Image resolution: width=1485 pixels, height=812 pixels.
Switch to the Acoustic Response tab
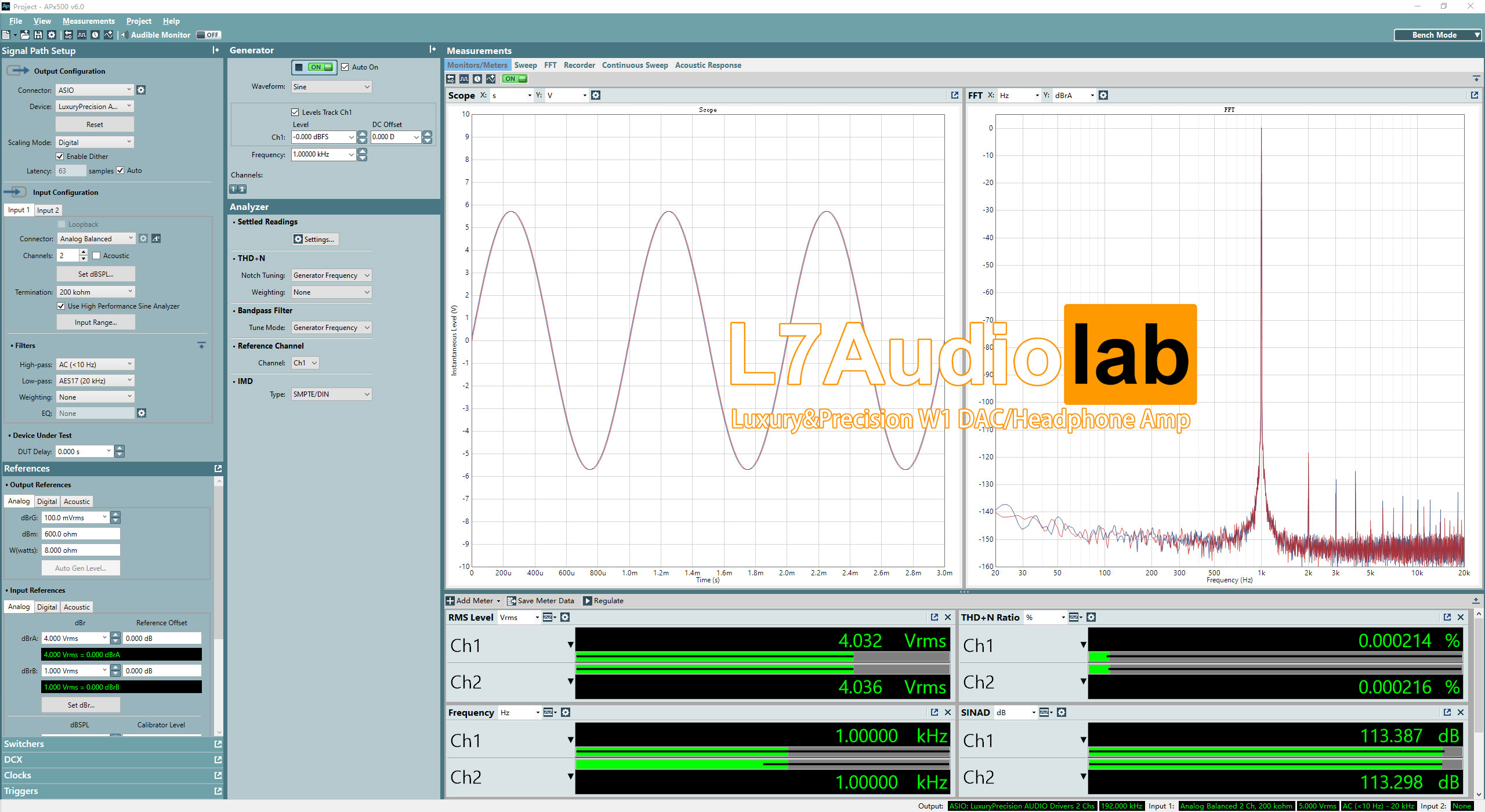pyautogui.click(x=708, y=65)
